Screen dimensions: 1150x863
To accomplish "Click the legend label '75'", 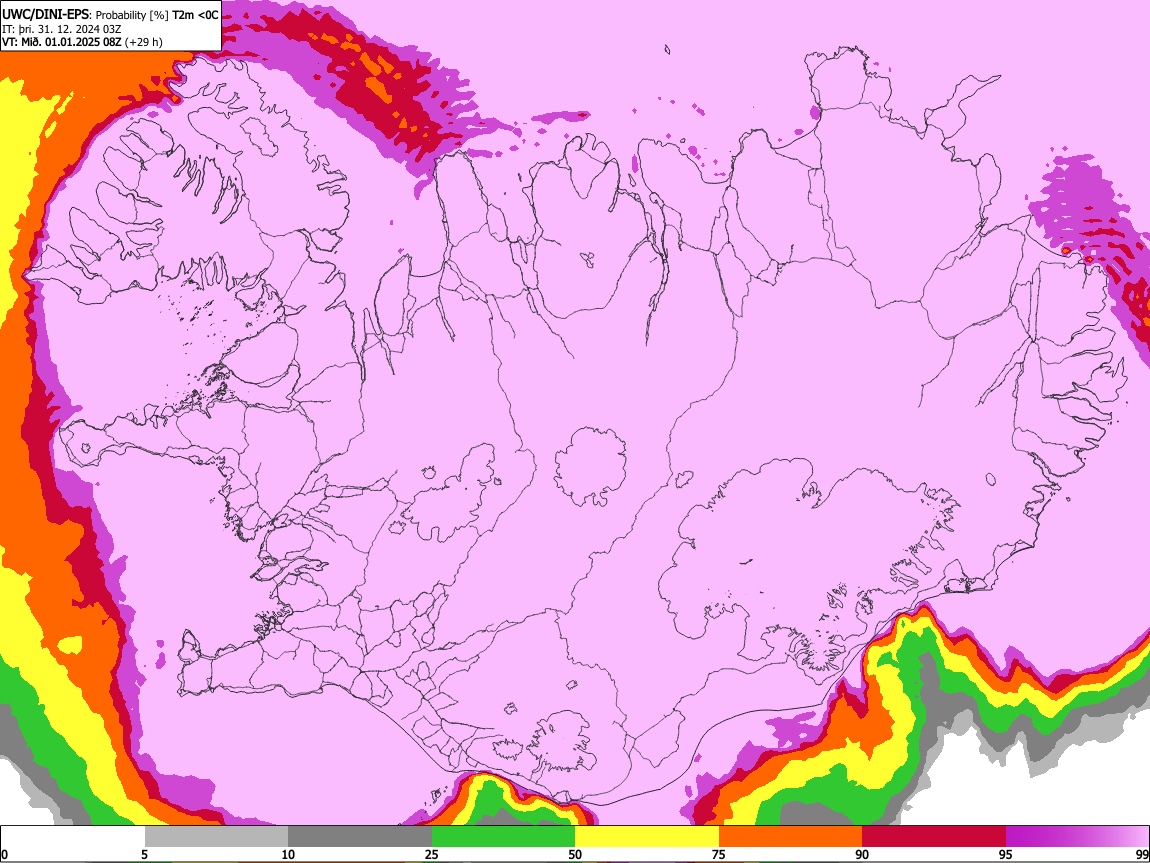I will pyautogui.click(x=719, y=854).
